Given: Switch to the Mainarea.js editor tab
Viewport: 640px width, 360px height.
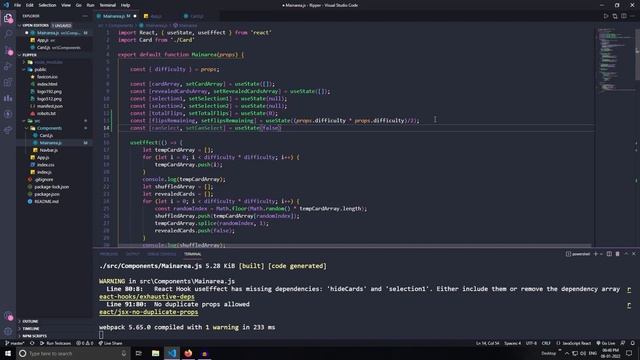Looking at the screenshot, I should pyautogui.click(x=117, y=16).
